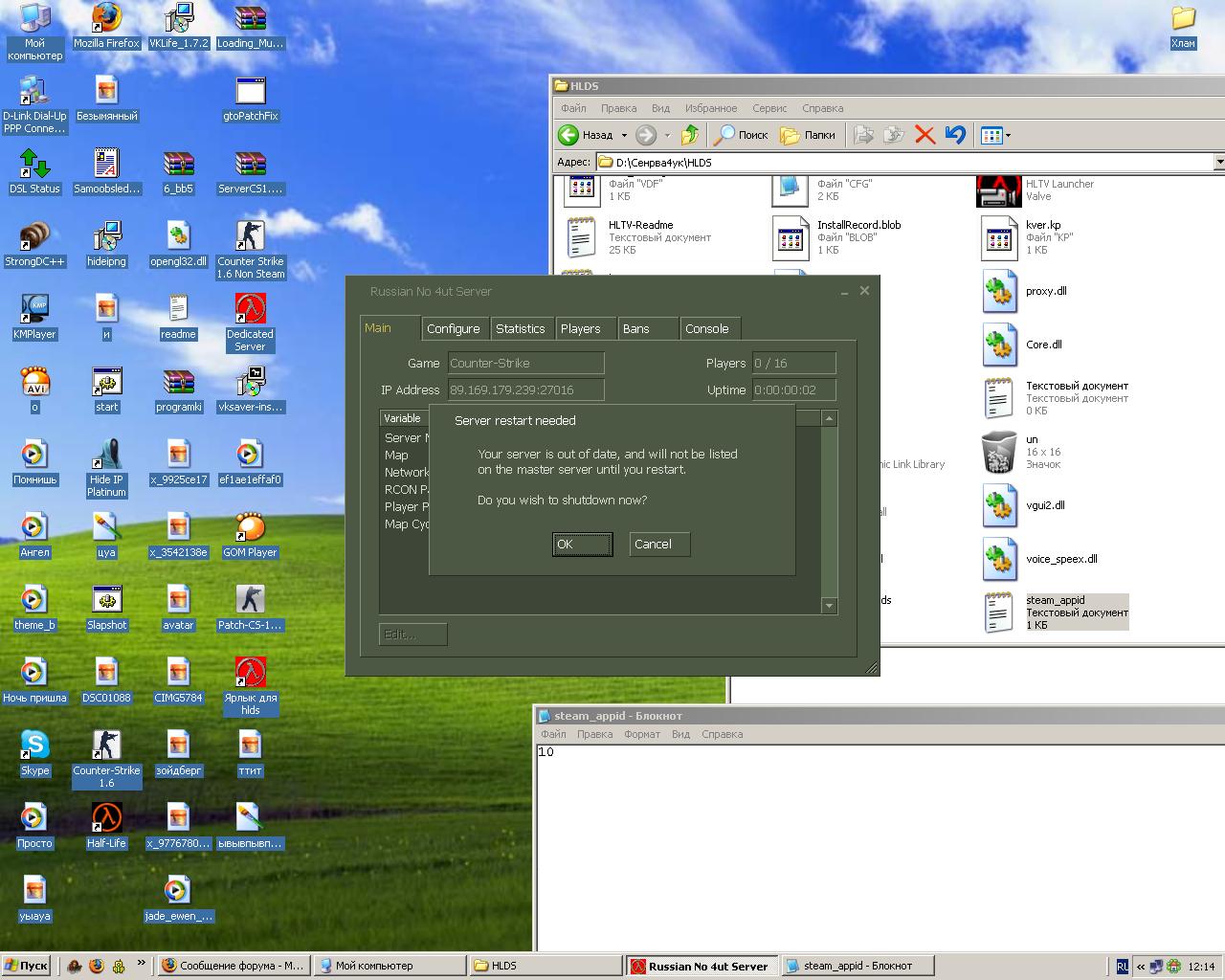This screenshot has height=980, width=1225.
Task: Expand quick launch overflow chevron
Action: point(142,963)
